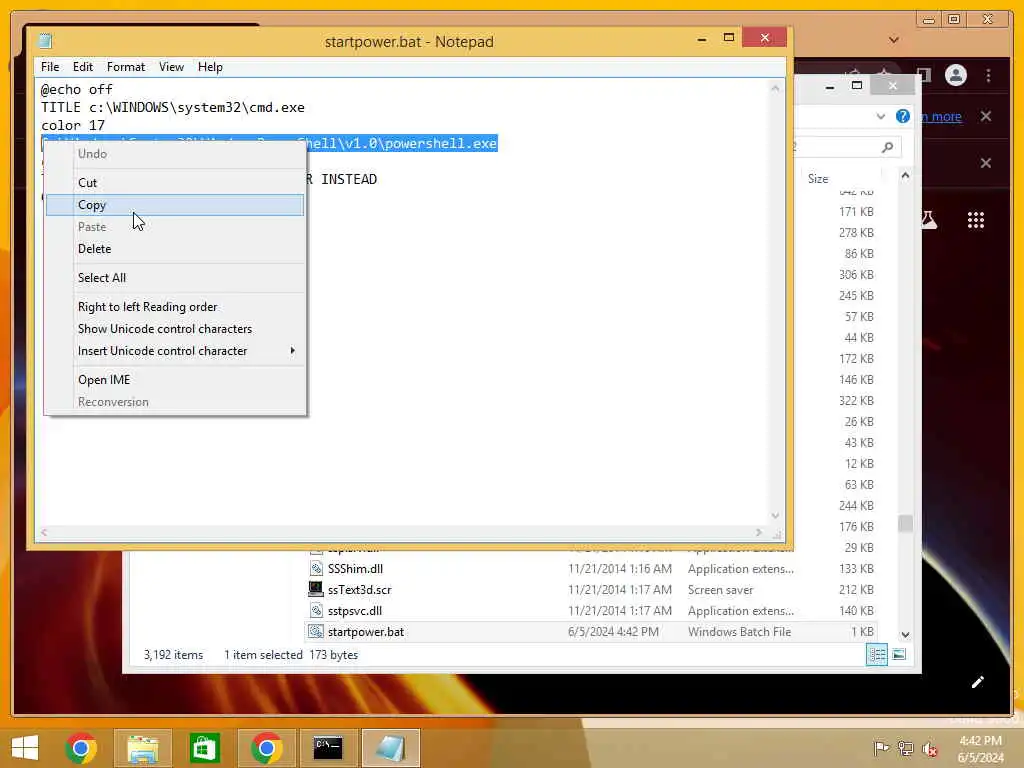Viewport: 1024px width, 768px height.
Task: Sort by the Size column header
Action: pos(818,179)
